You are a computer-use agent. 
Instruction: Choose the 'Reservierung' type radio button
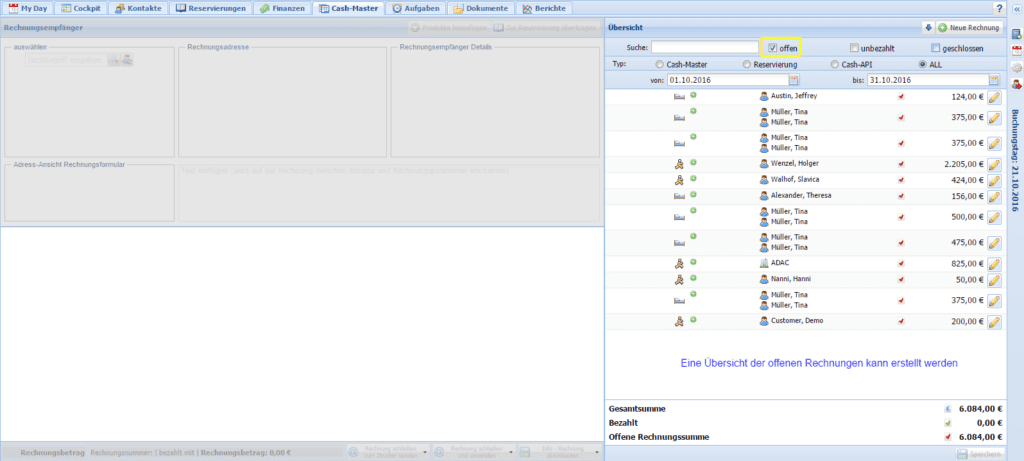point(746,64)
